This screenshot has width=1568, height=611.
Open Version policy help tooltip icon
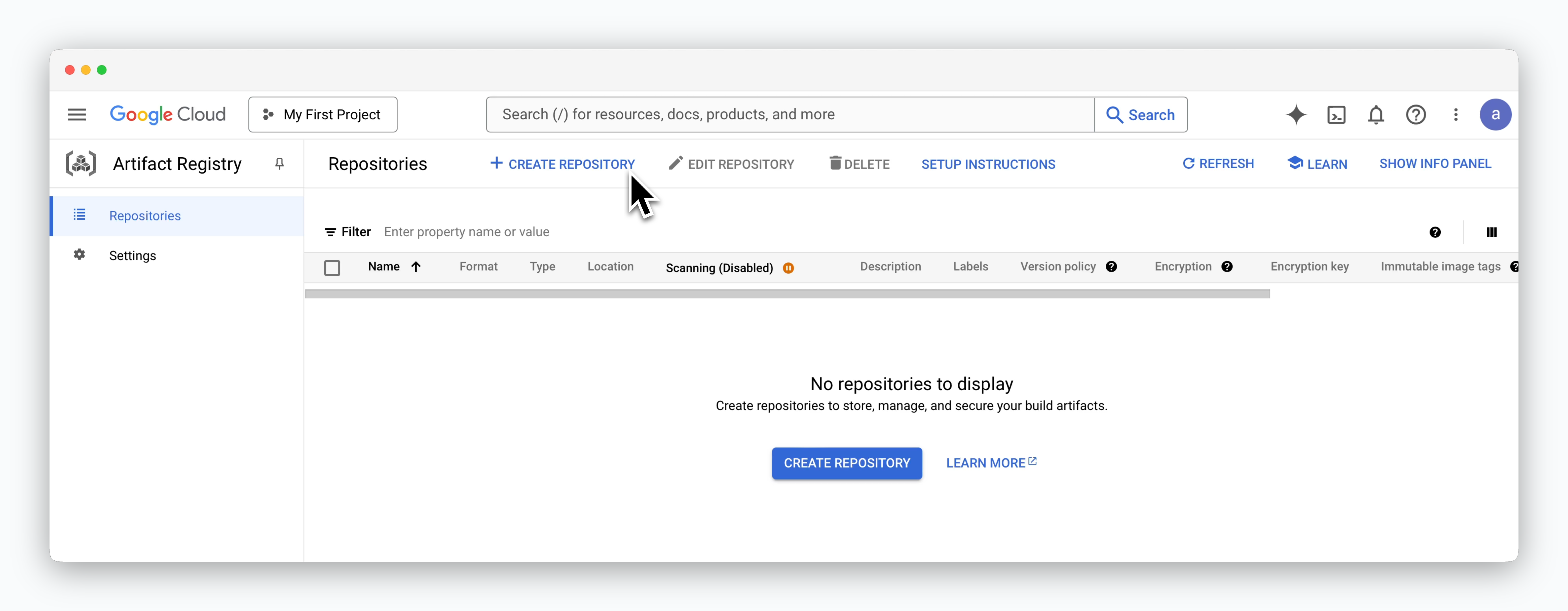tap(1111, 266)
